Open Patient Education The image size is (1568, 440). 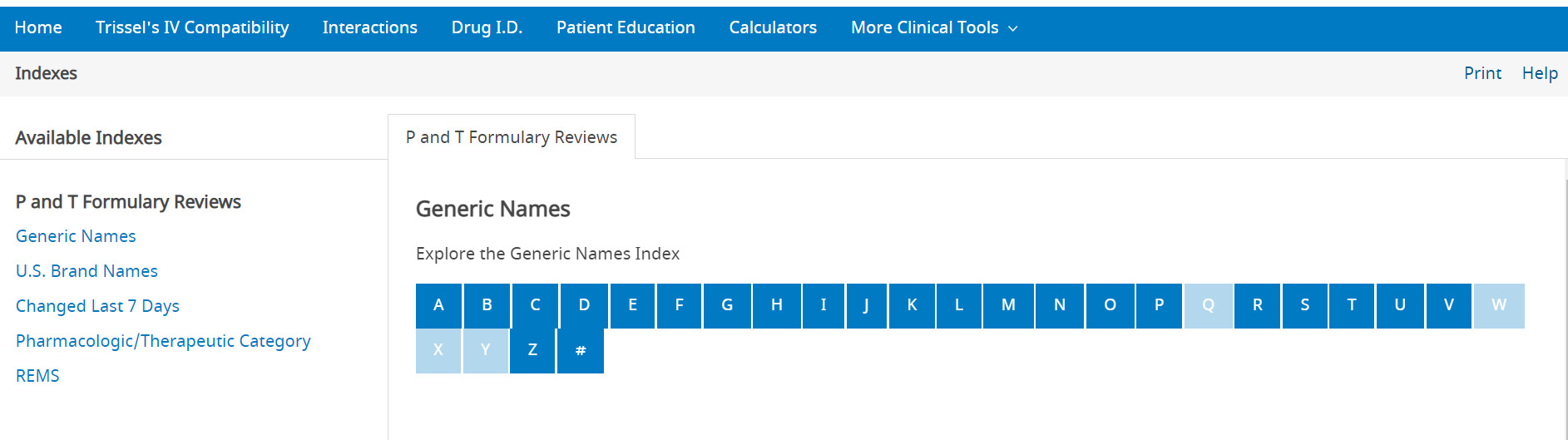point(626,27)
